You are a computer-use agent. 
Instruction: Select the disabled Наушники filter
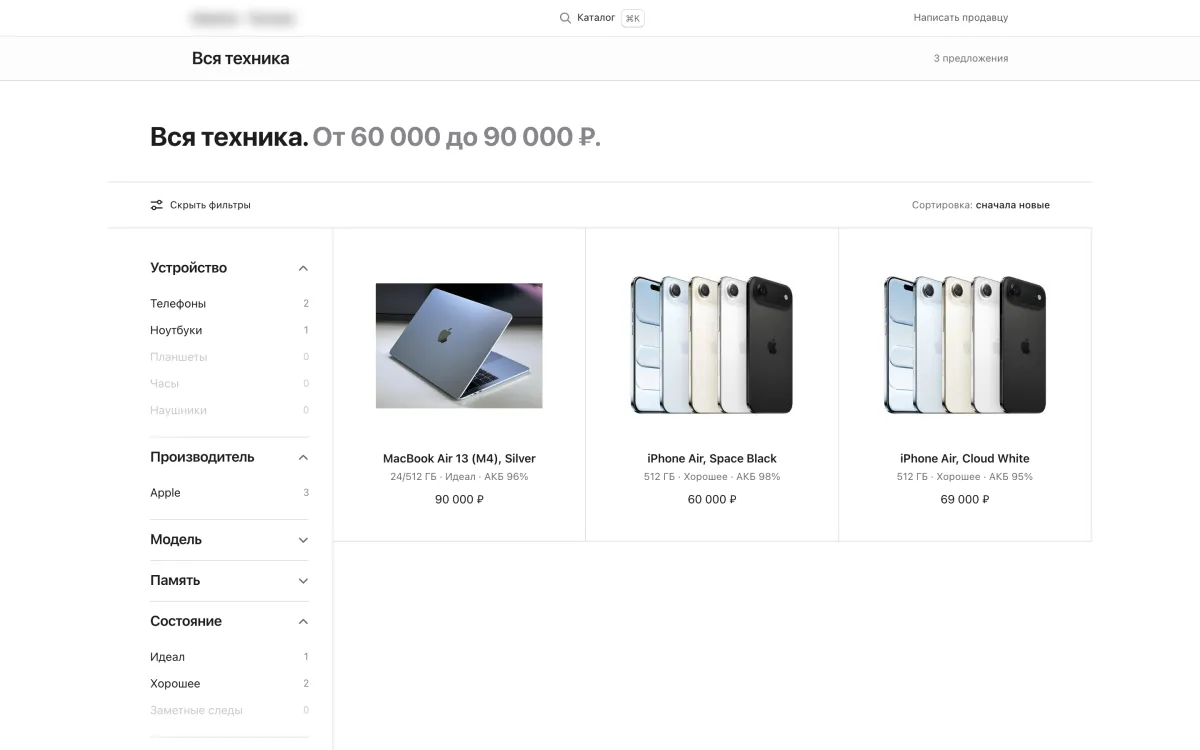coord(229,410)
